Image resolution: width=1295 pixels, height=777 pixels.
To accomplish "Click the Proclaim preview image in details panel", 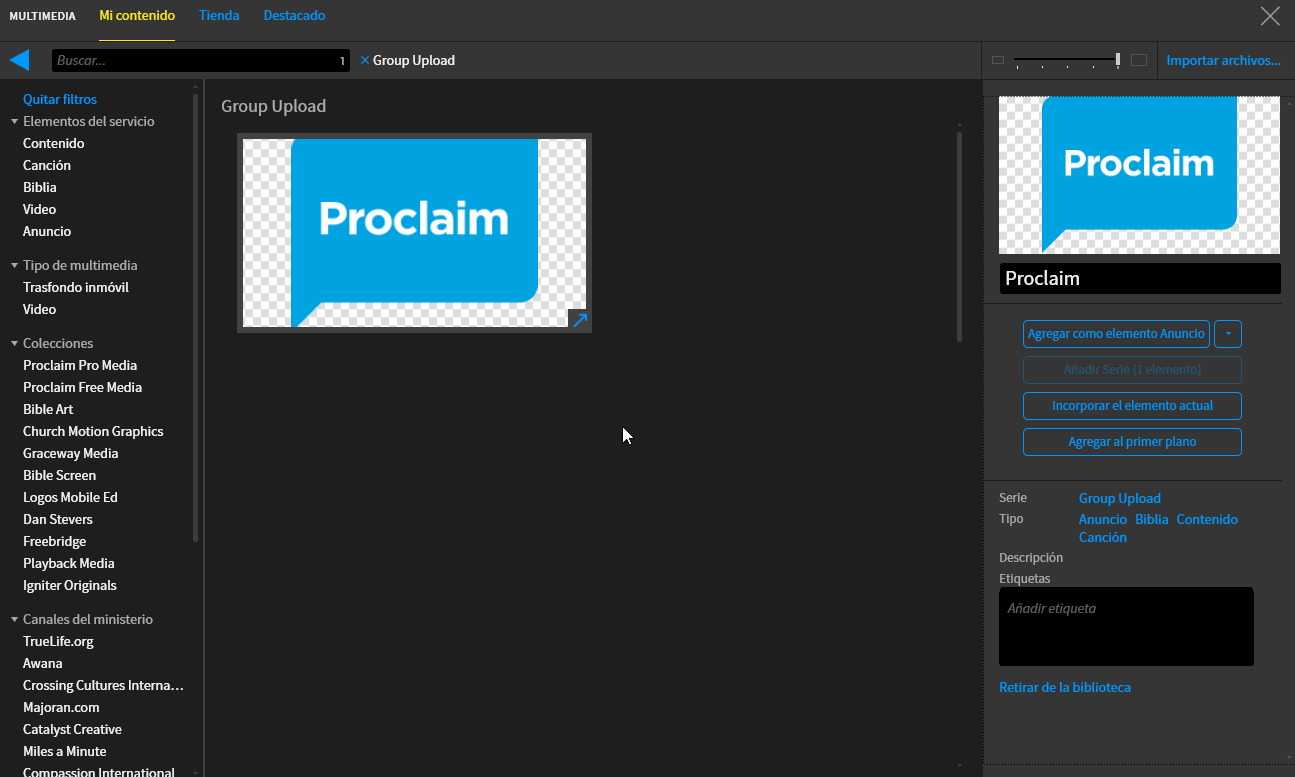I will (x=1139, y=175).
